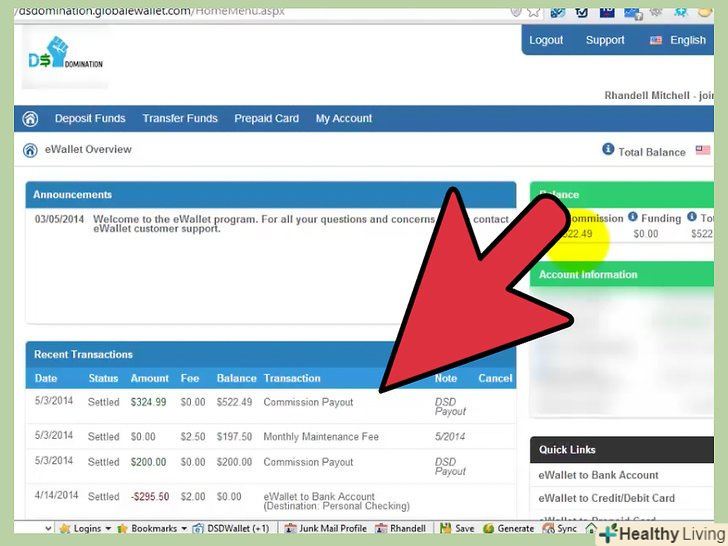Click the Quick Links panel header
728x546 pixels.
(622, 449)
